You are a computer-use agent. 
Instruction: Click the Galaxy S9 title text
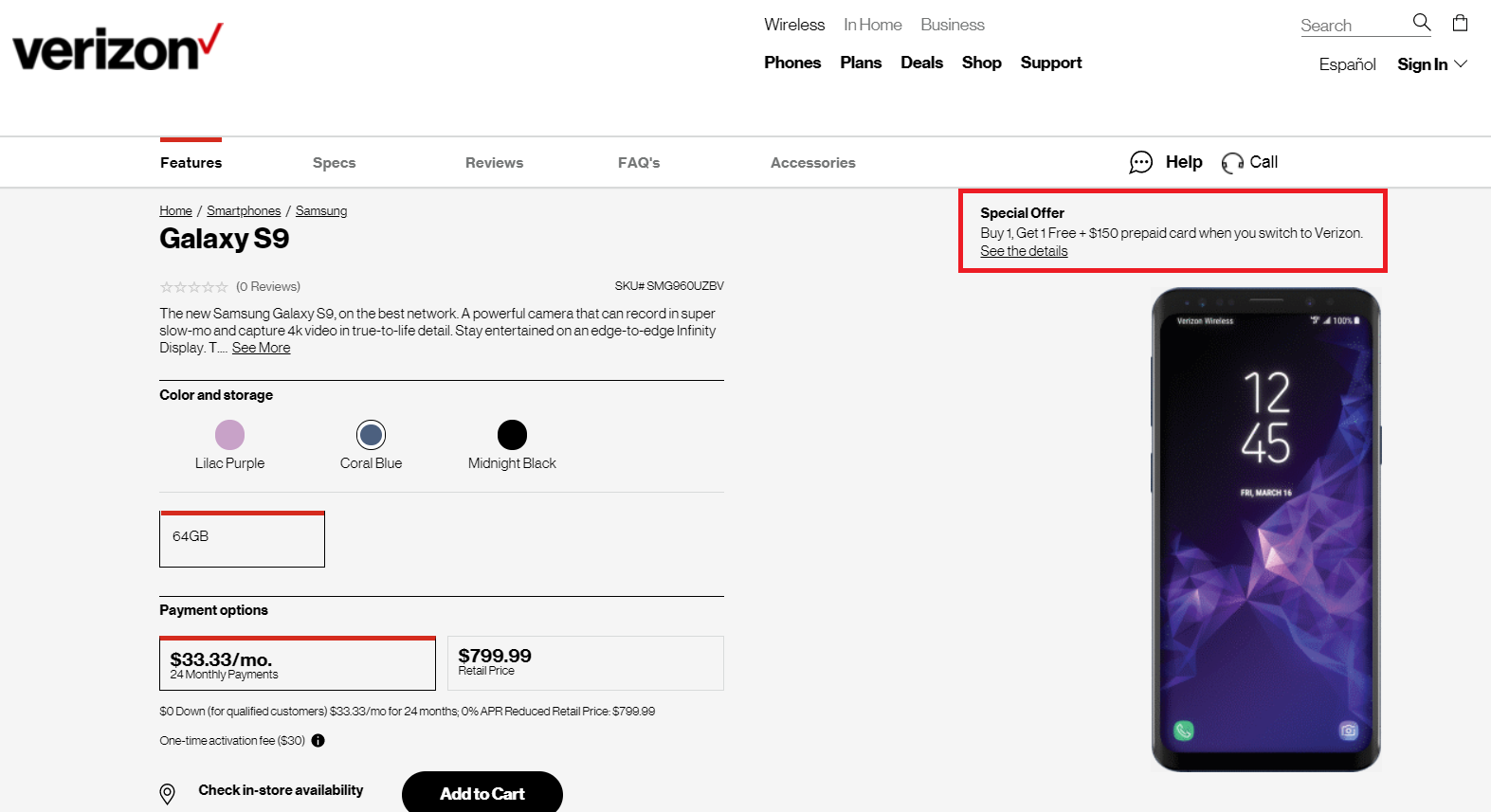click(x=225, y=239)
